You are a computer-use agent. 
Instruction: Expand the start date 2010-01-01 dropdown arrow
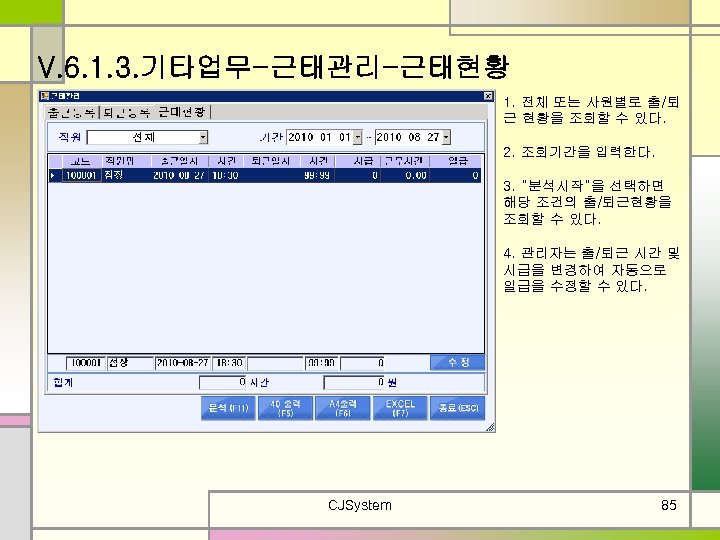[x=357, y=137]
